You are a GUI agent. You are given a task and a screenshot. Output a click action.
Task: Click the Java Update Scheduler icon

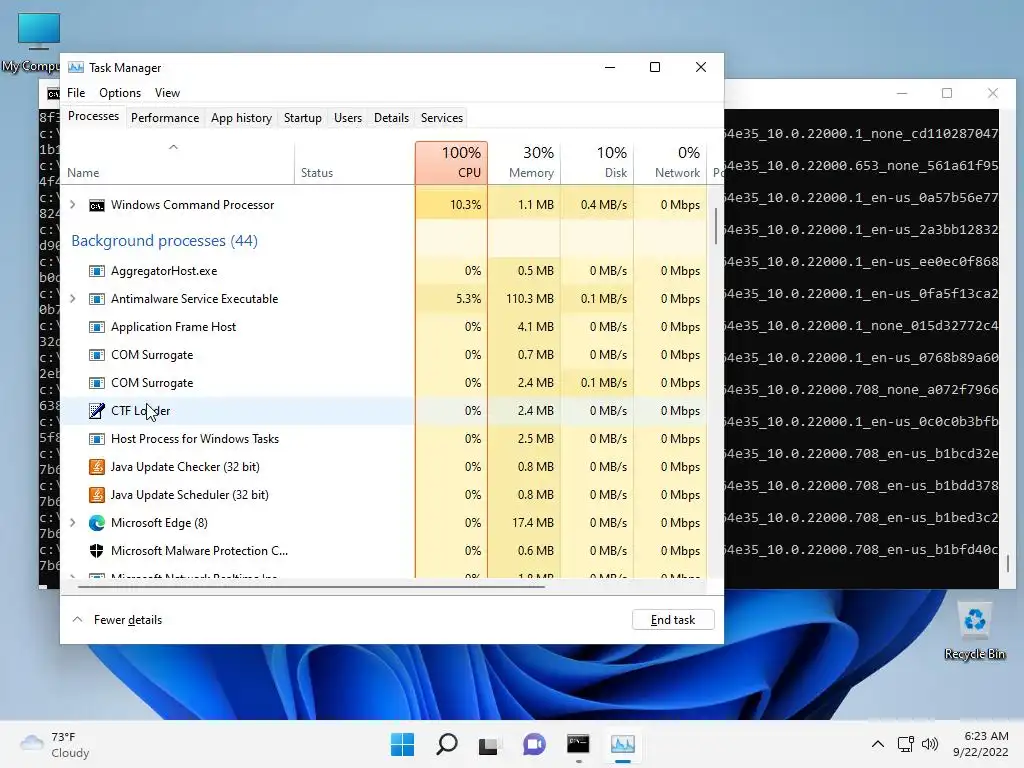[97, 495]
